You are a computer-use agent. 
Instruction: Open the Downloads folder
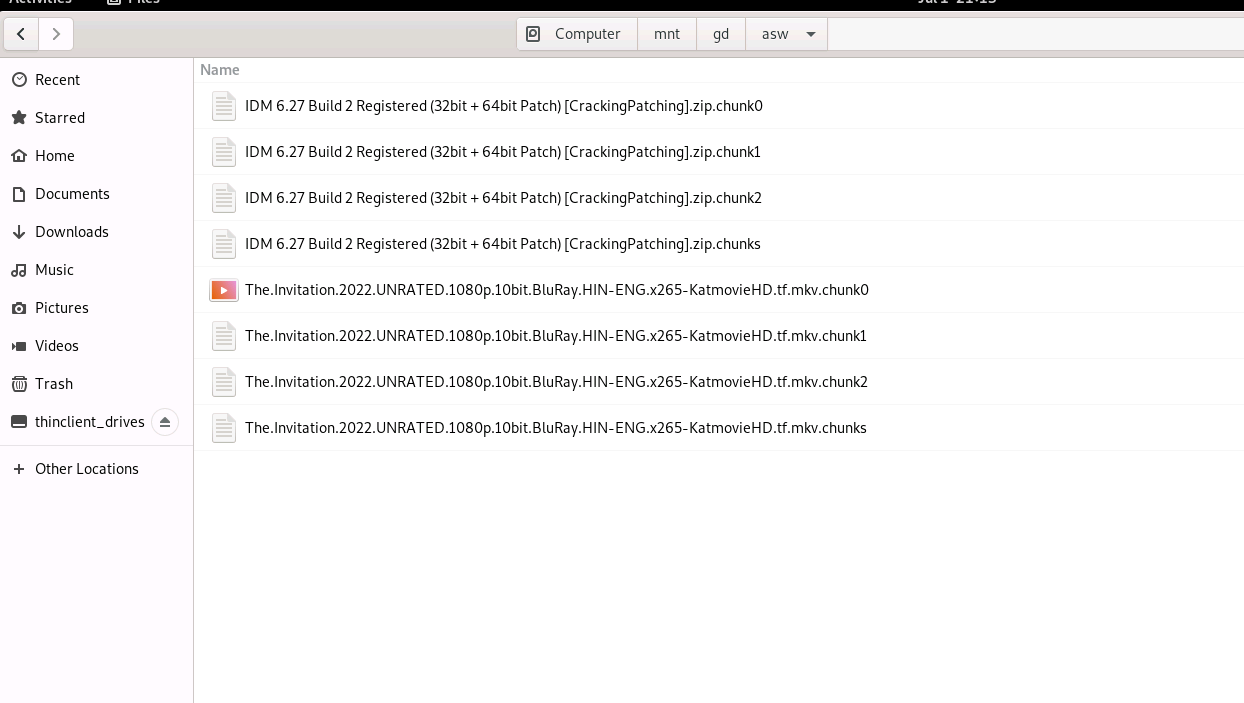pos(72,231)
